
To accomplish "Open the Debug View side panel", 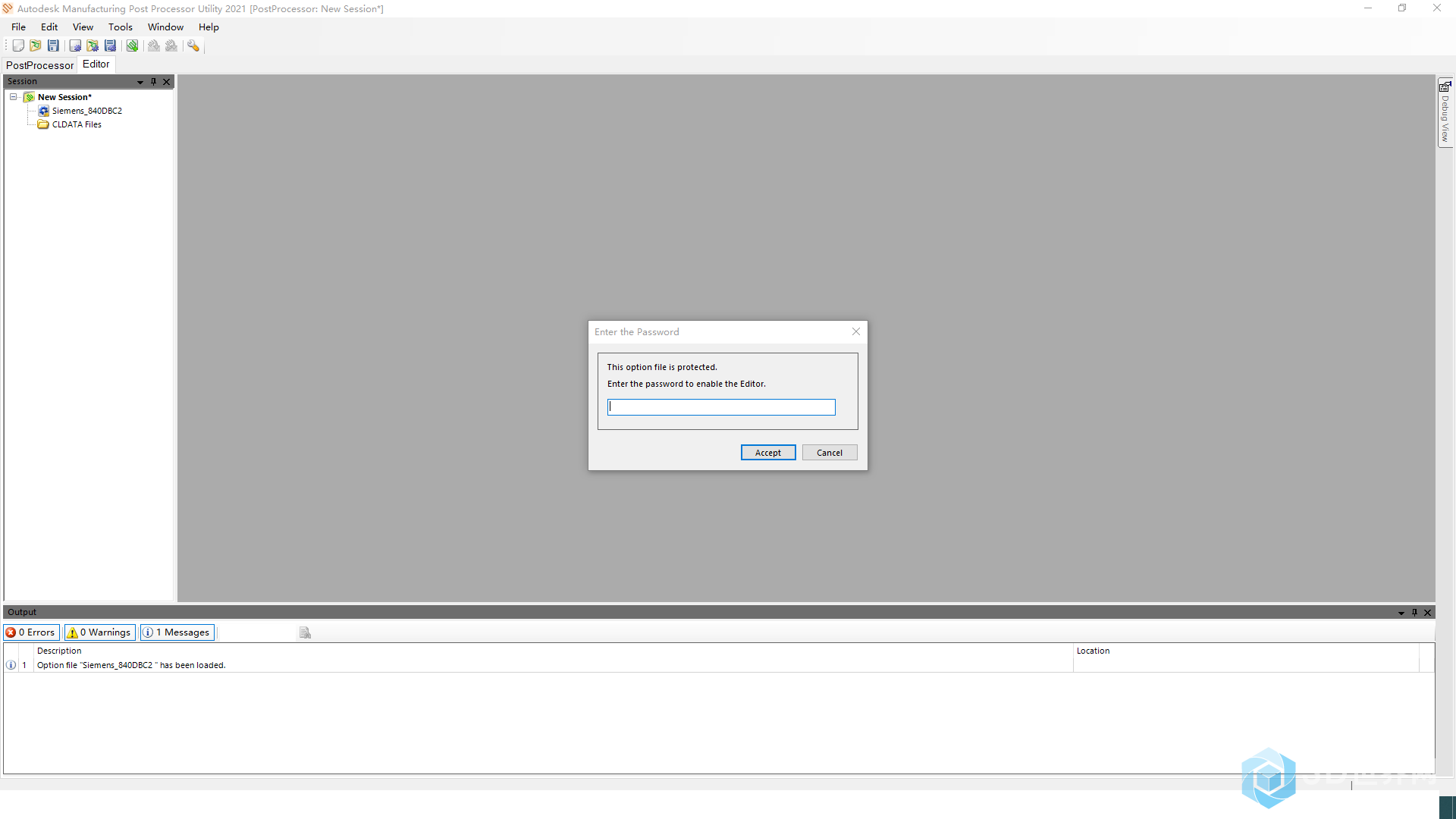I will (x=1445, y=113).
